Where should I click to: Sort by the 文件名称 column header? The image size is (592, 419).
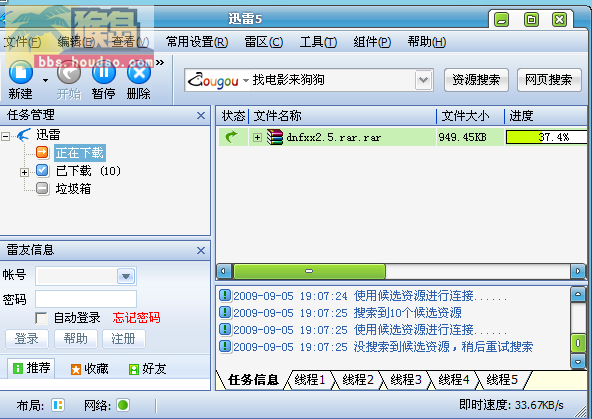coord(343,116)
